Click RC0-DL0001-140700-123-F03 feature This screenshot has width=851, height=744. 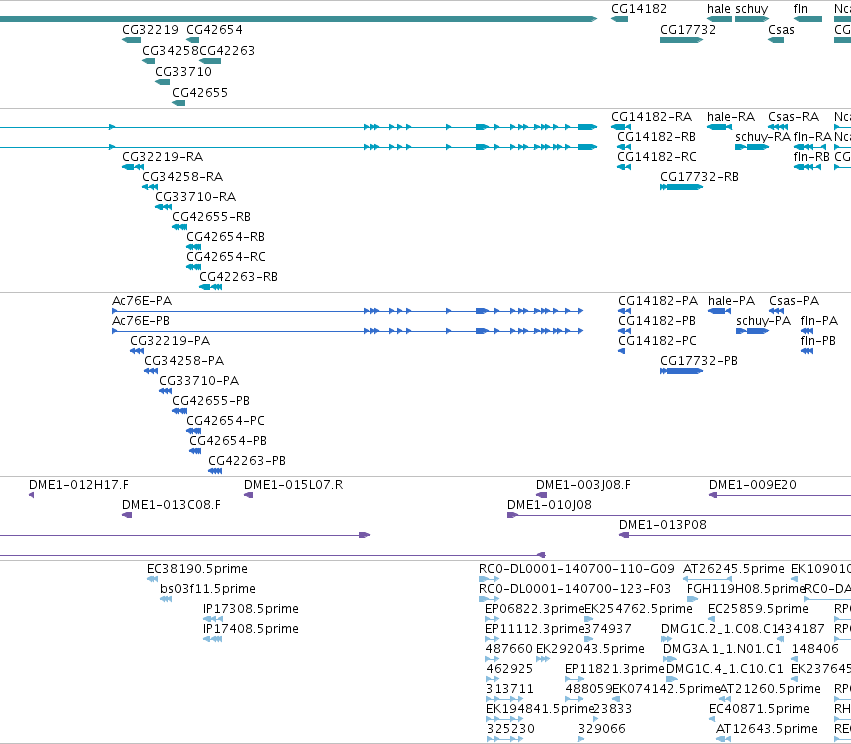(x=574, y=589)
